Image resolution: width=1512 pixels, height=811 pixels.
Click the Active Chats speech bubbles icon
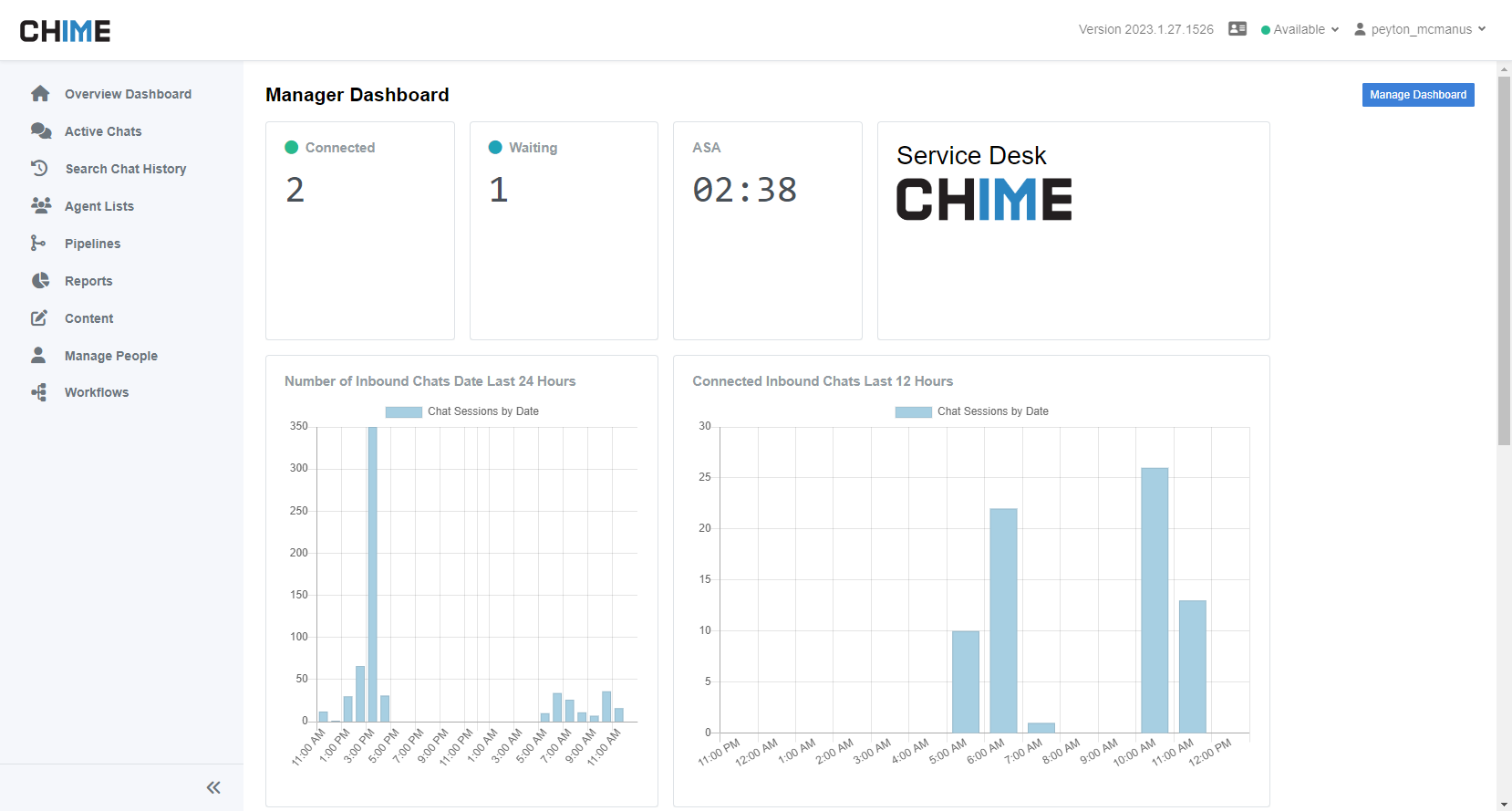[40, 130]
